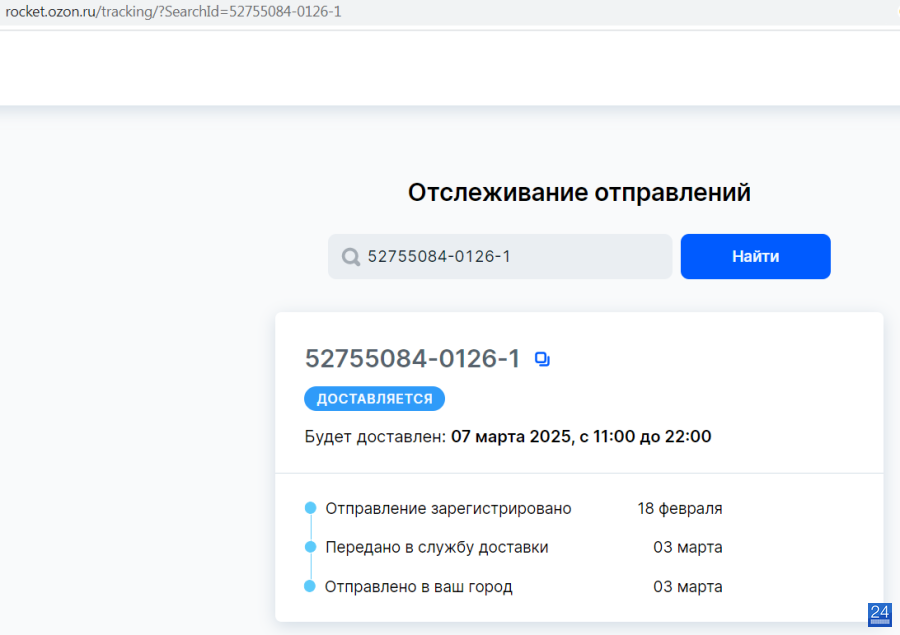
Task: Click timeline dot for Отправление зарегистрировано
Action: coord(311,508)
